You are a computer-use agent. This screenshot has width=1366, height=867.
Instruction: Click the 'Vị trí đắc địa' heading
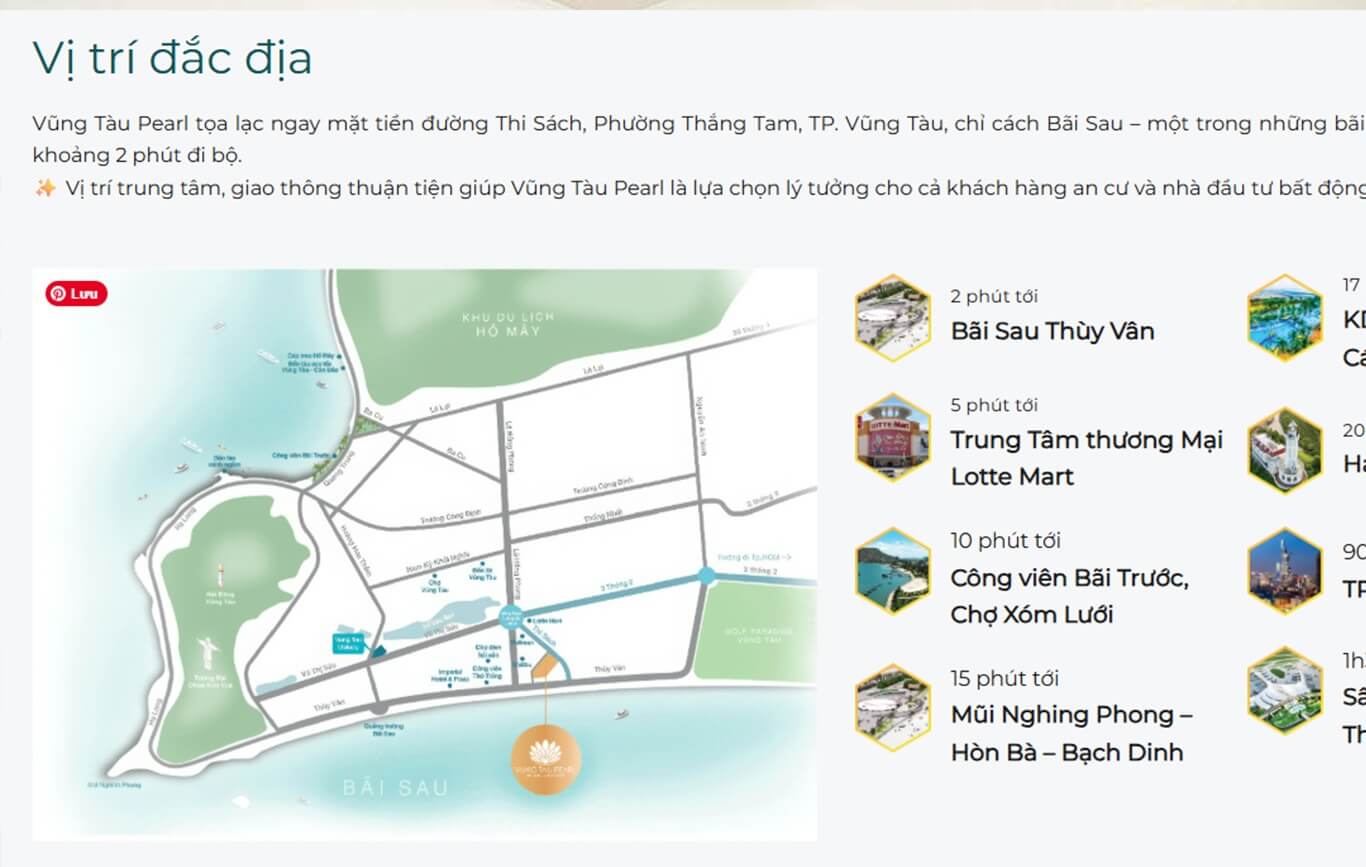pos(172,58)
